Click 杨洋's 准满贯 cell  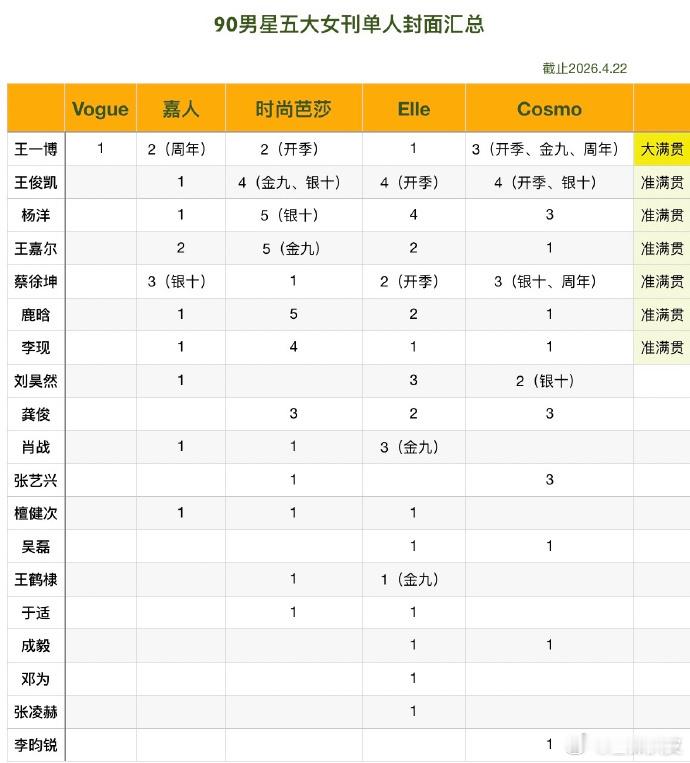click(x=662, y=215)
